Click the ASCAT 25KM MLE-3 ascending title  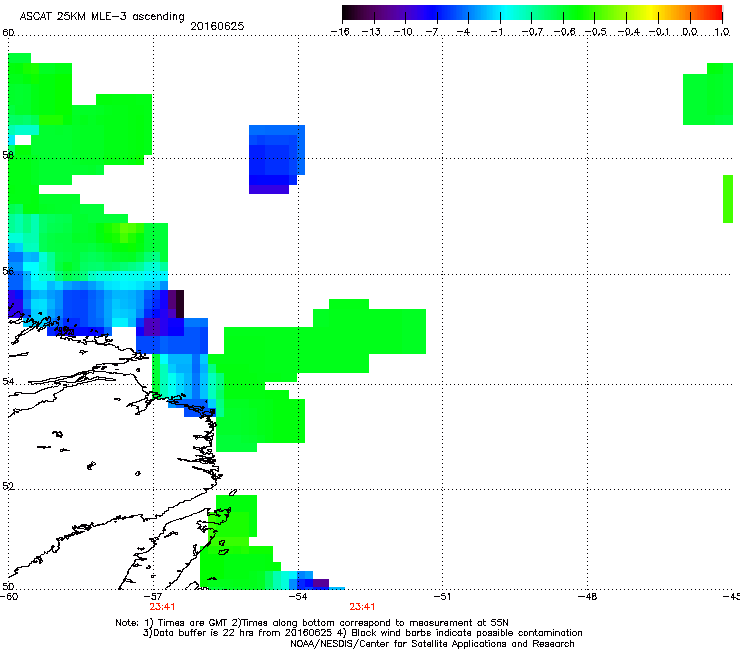click(x=102, y=17)
